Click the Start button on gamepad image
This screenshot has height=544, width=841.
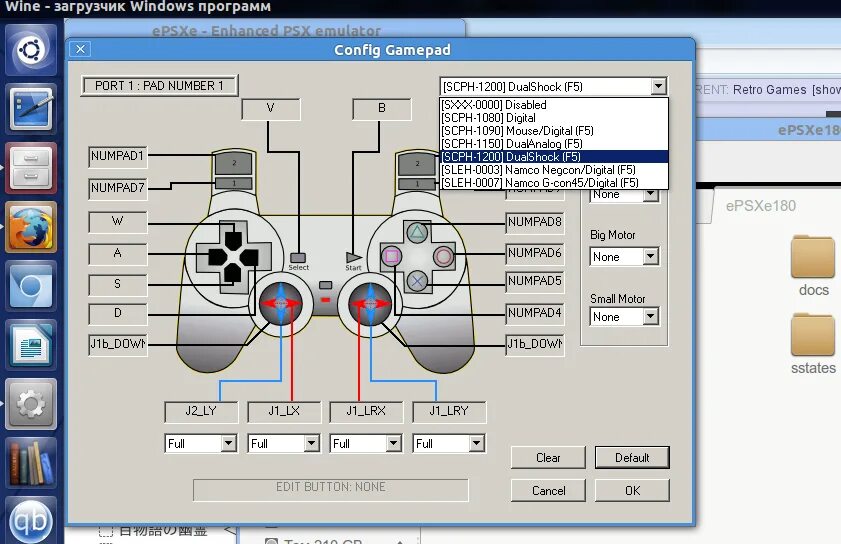353,258
